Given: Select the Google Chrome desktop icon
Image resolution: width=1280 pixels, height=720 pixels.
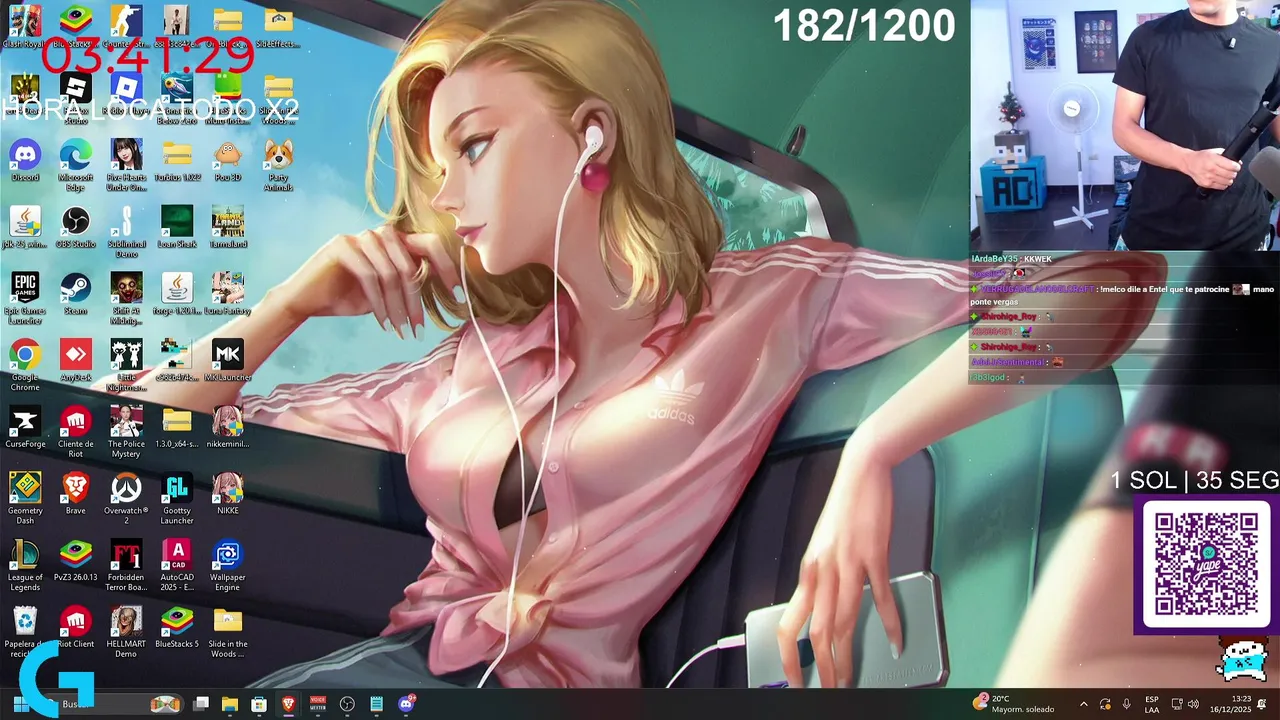Looking at the screenshot, I should pyautogui.click(x=25, y=365).
